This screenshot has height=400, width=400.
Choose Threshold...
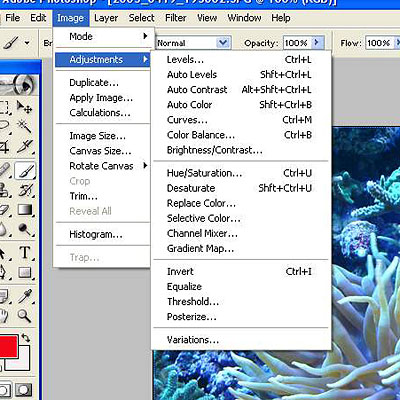(x=241, y=302)
